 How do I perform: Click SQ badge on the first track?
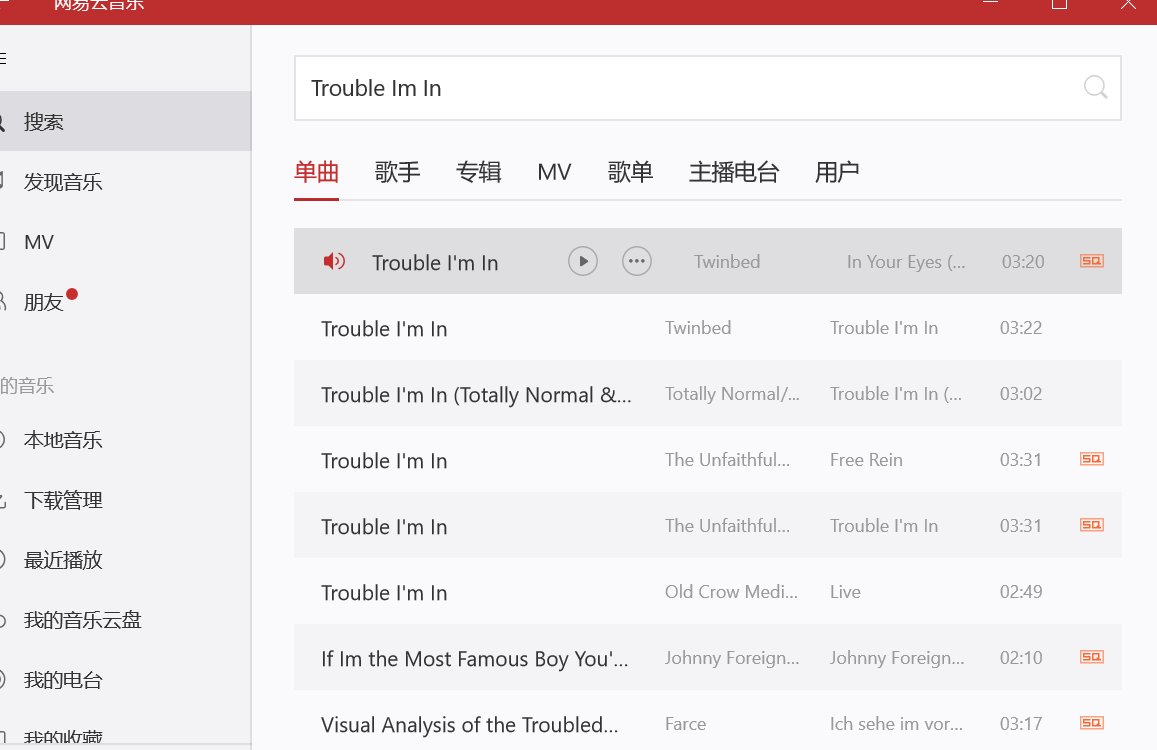1091,262
